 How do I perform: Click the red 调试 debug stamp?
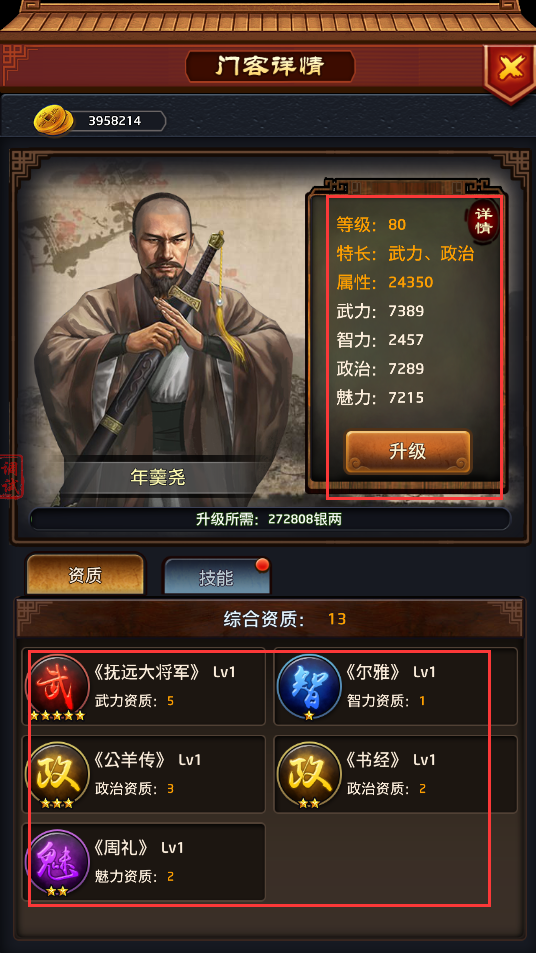pos(11,477)
